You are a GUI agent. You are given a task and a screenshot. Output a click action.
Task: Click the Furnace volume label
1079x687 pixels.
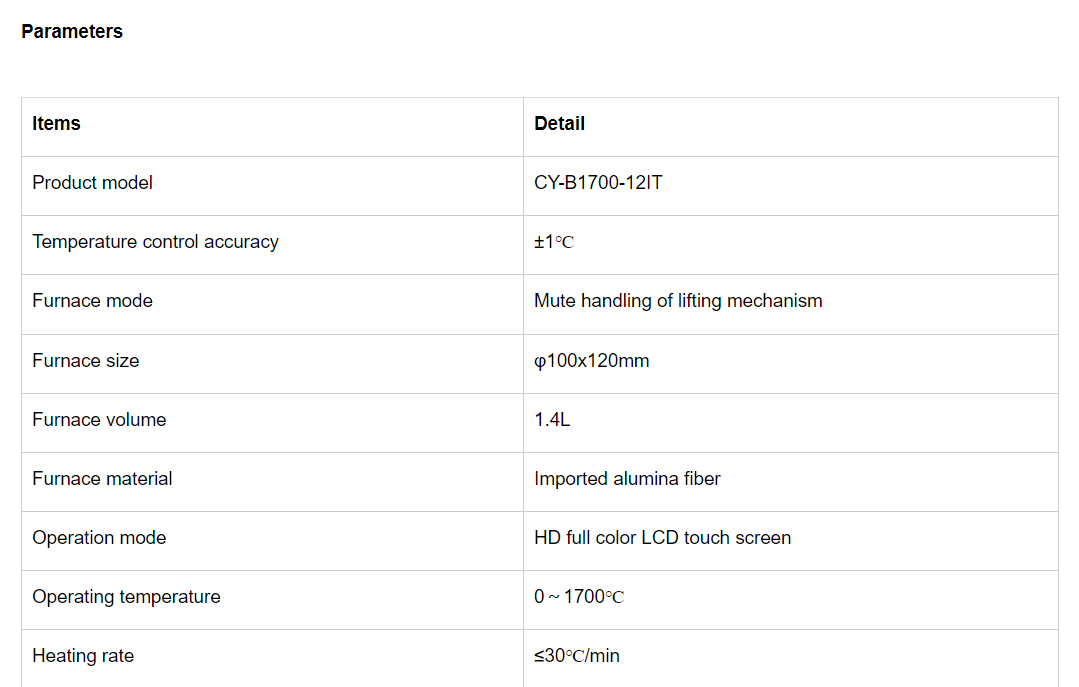(x=99, y=420)
